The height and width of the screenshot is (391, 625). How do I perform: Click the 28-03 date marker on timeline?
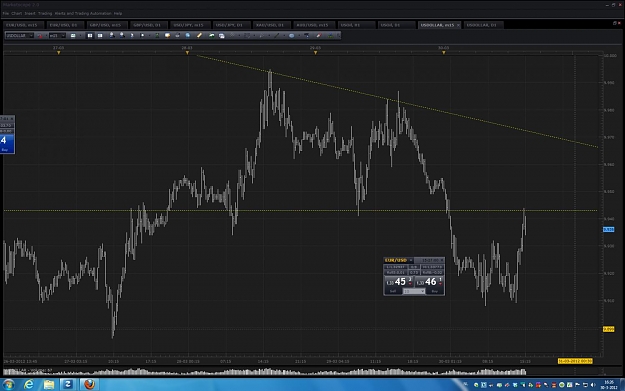click(x=187, y=52)
